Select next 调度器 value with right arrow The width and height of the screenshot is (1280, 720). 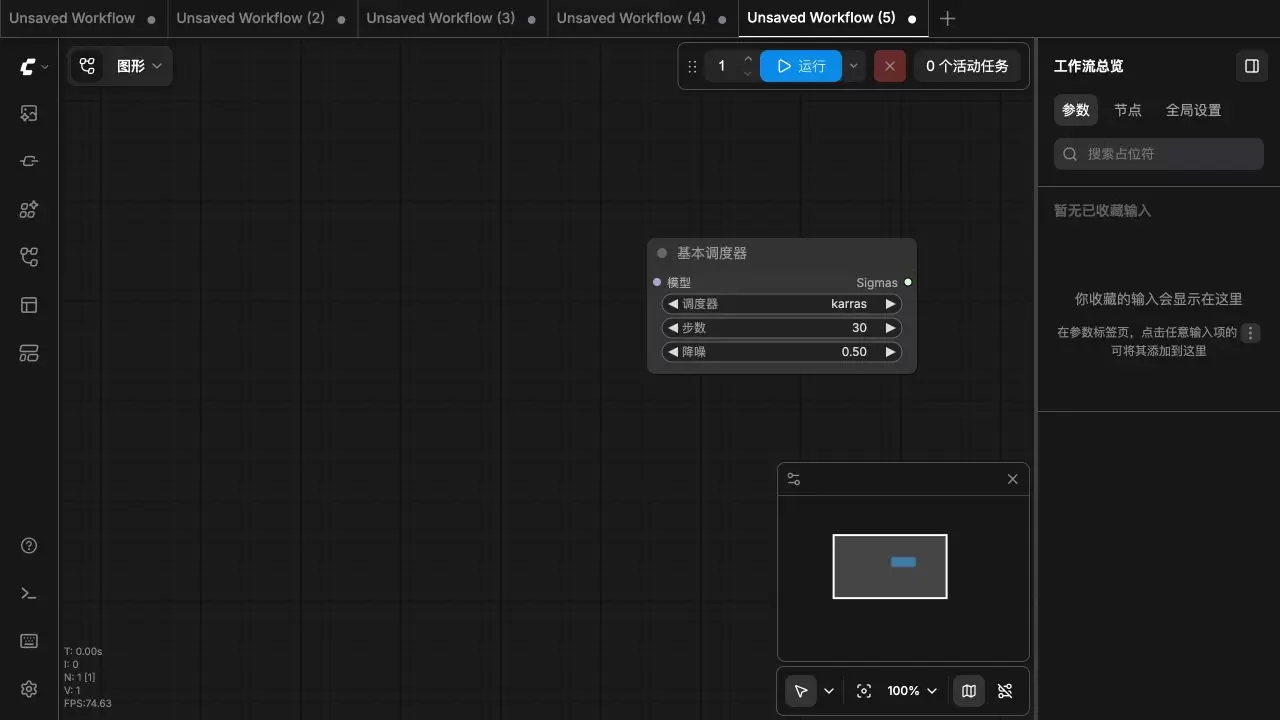pyautogui.click(x=890, y=304)
